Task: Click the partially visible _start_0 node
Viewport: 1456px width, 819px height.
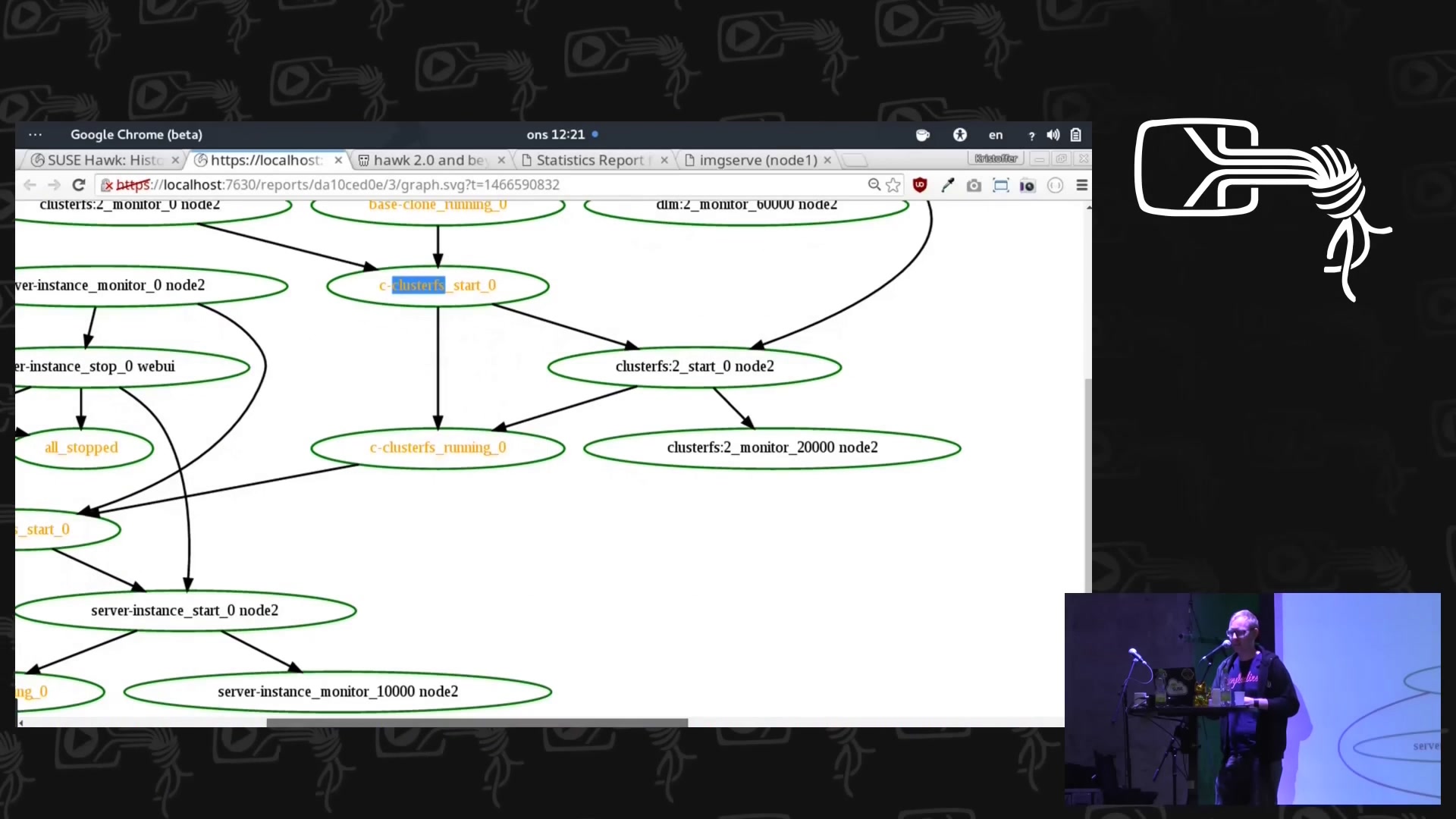Action: (67, 529)
